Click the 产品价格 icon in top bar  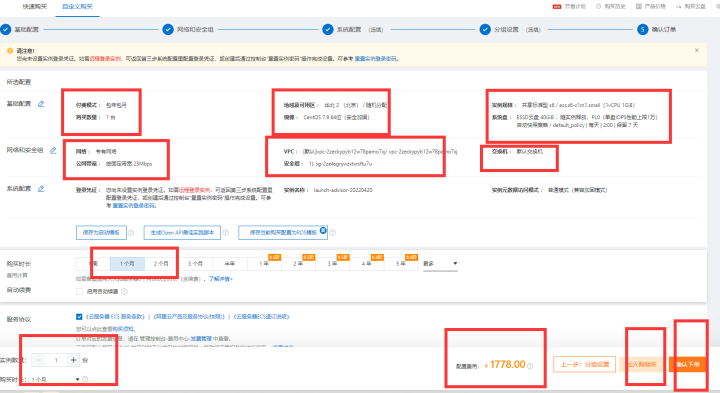pos(638,6)
